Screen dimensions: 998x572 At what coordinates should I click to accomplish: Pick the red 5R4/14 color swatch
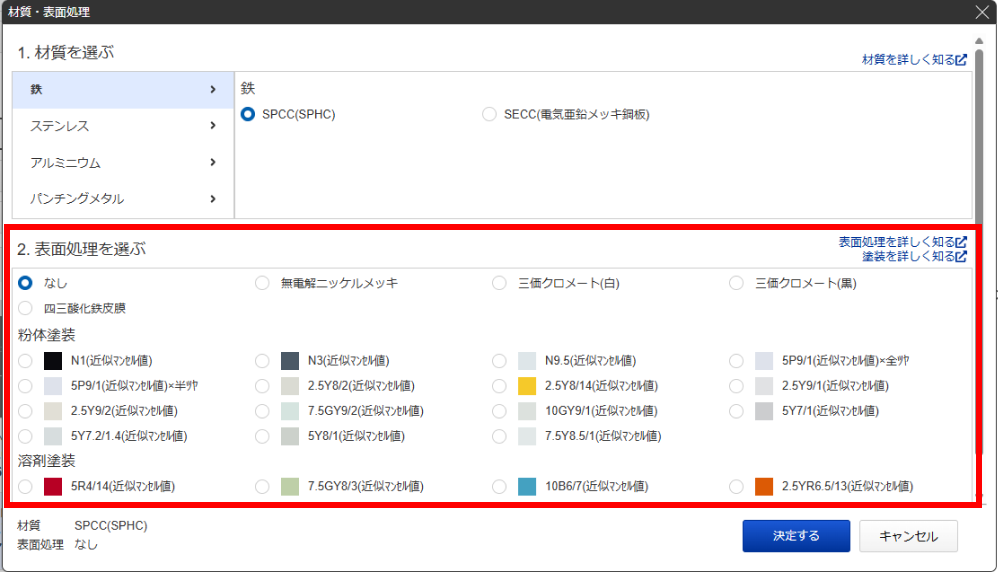pyautogui.click(x=53, y=487)
